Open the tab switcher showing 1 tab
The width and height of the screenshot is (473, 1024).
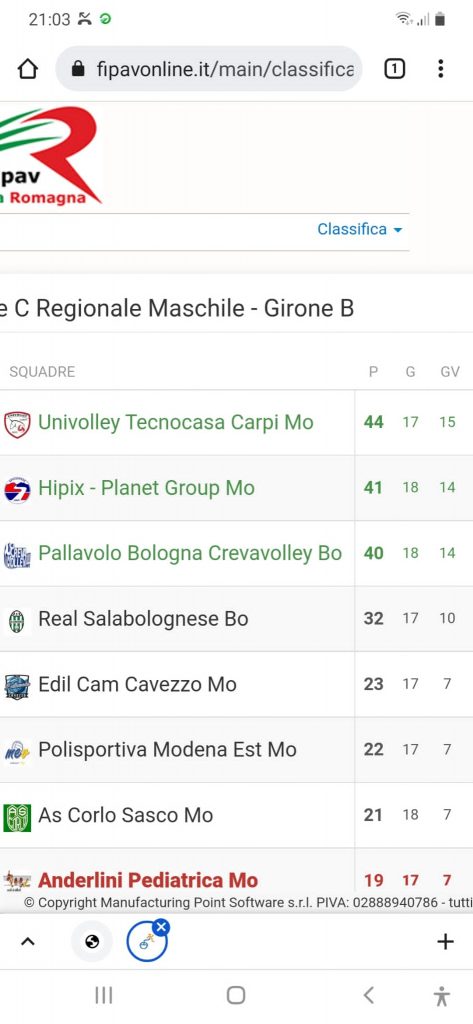(x=394, y=69)
